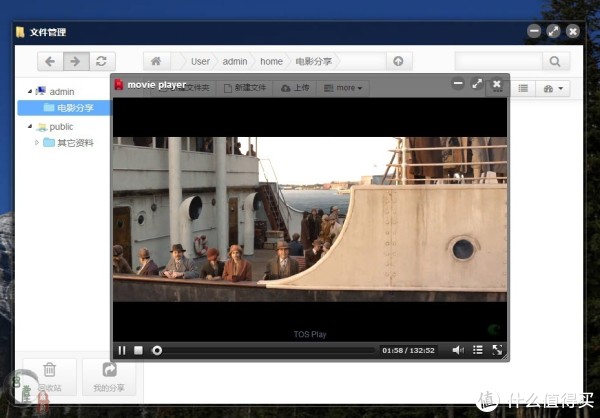Click 新建文件 new file button
The width and height of the screenshot is (600, 418).
tap(245, 88)
